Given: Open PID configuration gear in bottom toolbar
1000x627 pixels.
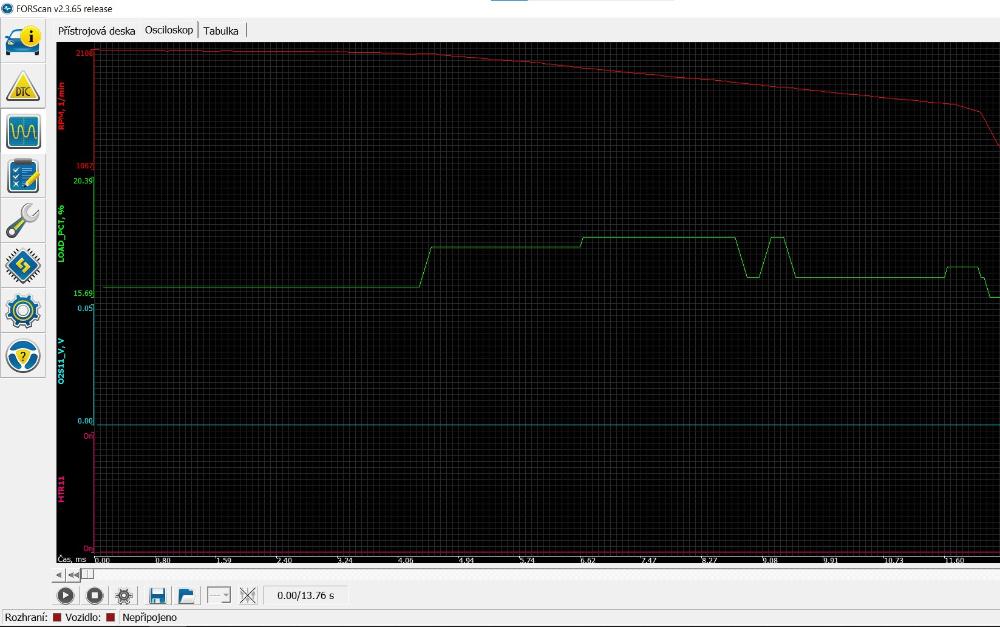Looking at the screenshot, I should point(124,596).
